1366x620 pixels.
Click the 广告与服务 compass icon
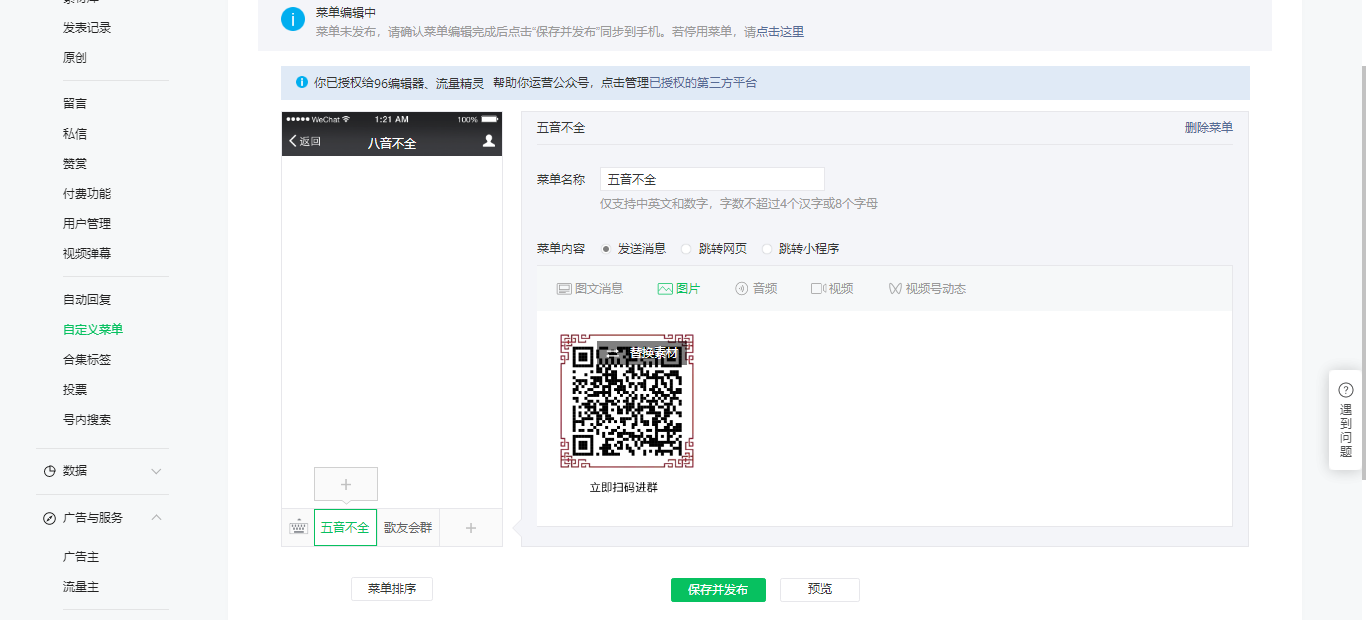50,518
